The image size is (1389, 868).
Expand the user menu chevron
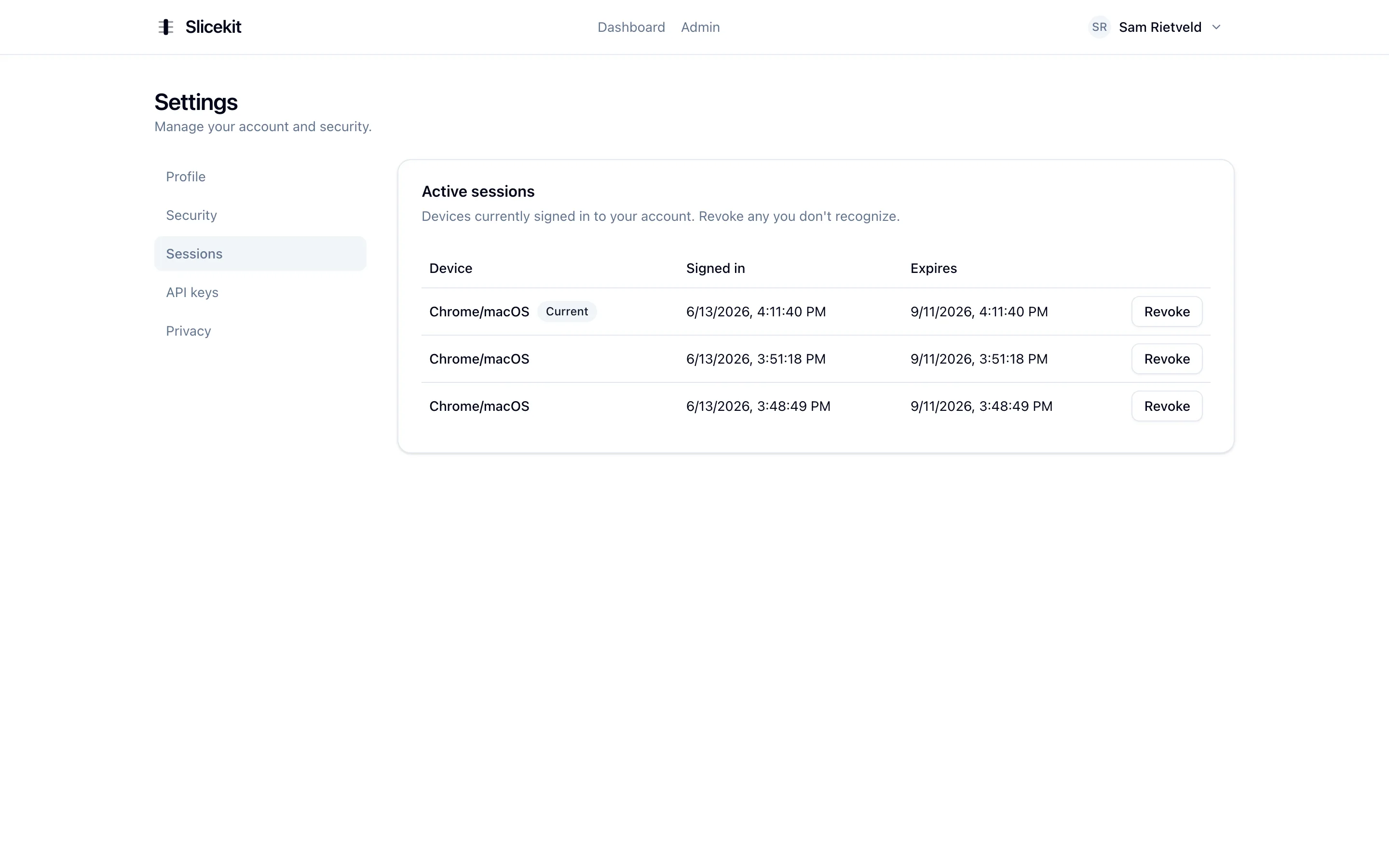(x=1216, y=27)
